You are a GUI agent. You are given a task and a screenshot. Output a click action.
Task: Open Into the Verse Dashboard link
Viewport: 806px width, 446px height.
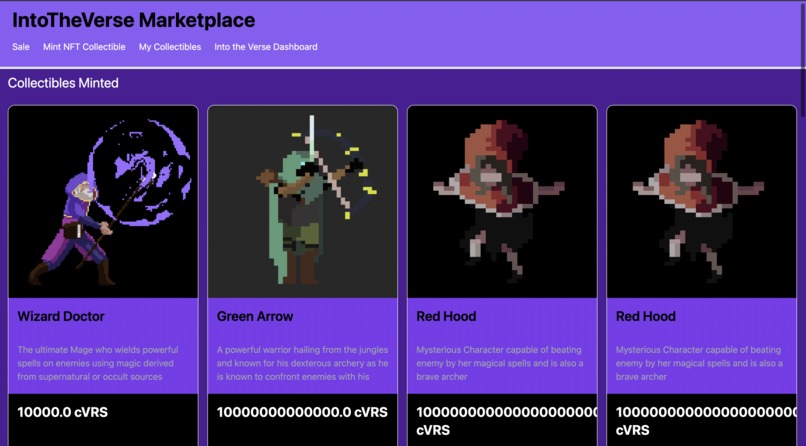pyautogui.click(x=266, y=47)
